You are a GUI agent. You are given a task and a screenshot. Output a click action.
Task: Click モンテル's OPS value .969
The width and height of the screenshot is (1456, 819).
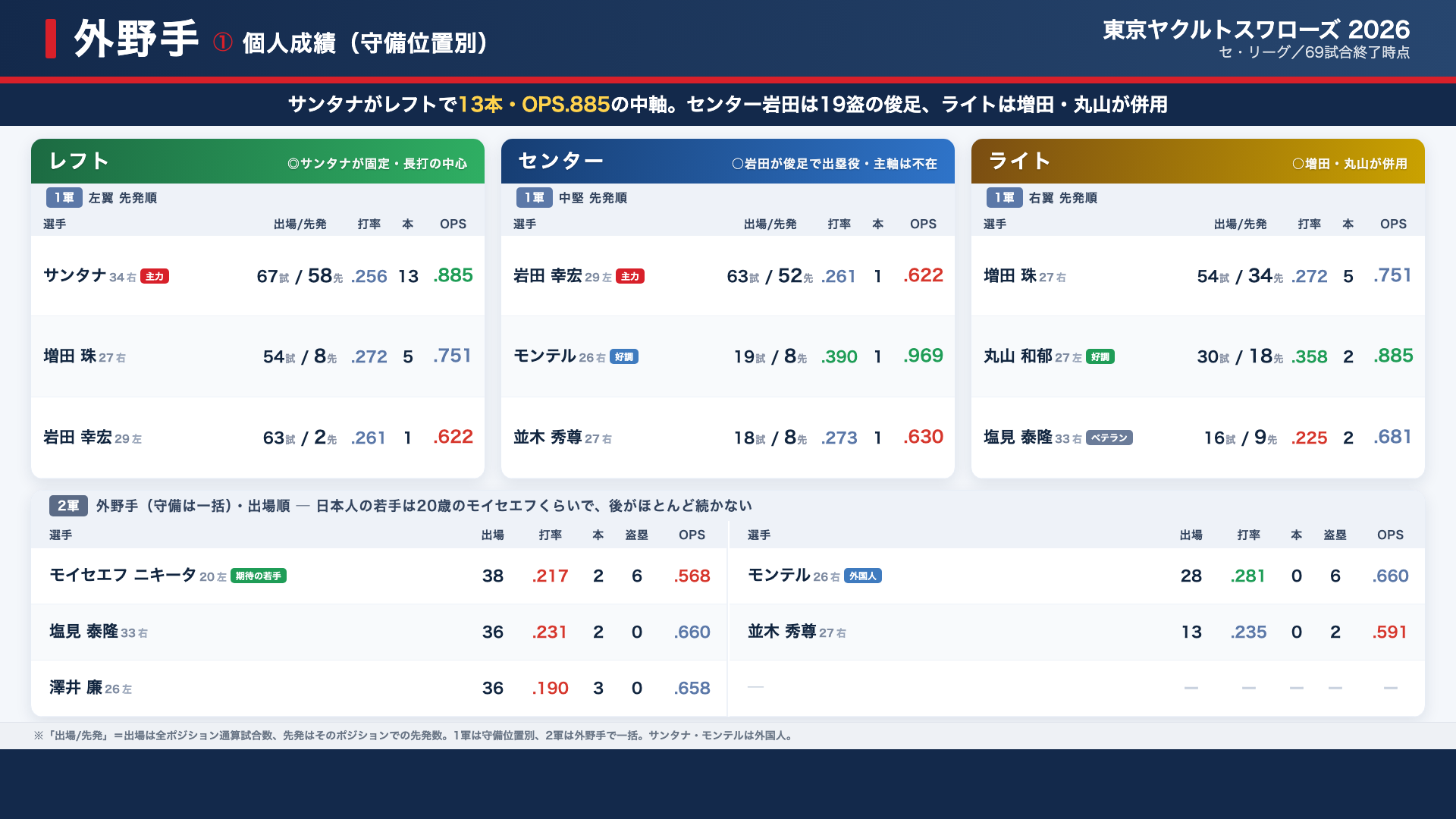click(x=924, y=356)
